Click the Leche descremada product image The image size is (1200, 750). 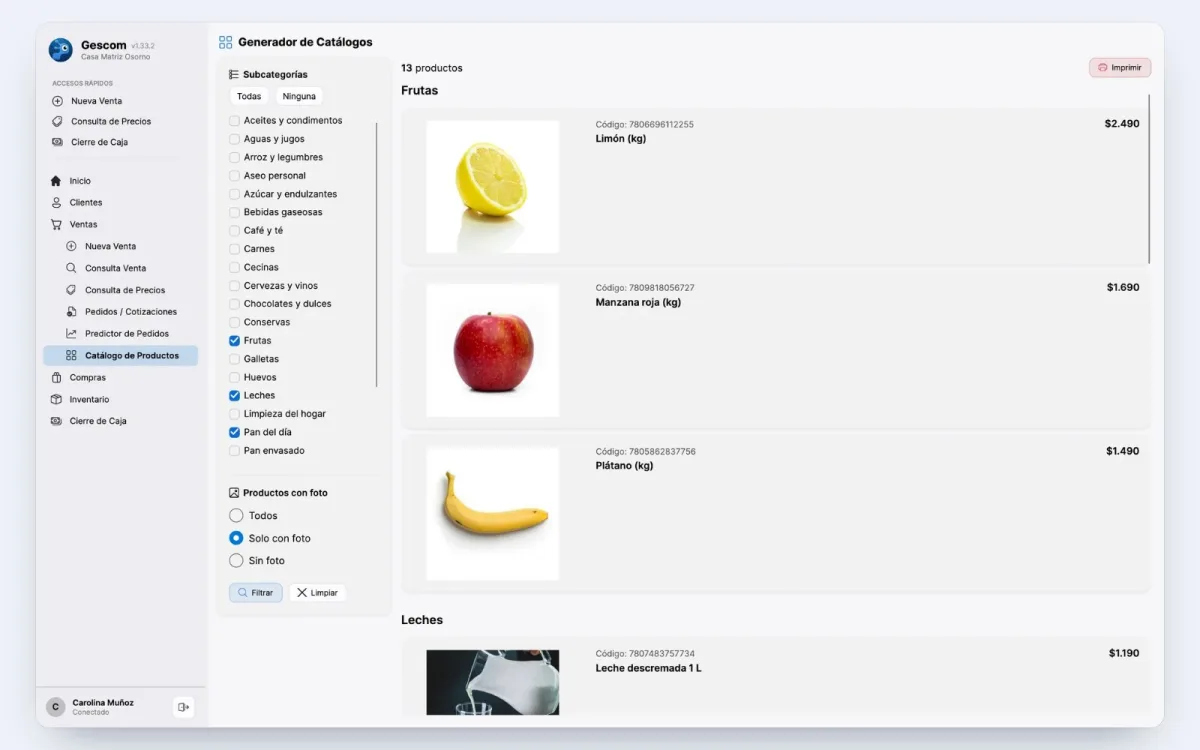coord(492,682)
